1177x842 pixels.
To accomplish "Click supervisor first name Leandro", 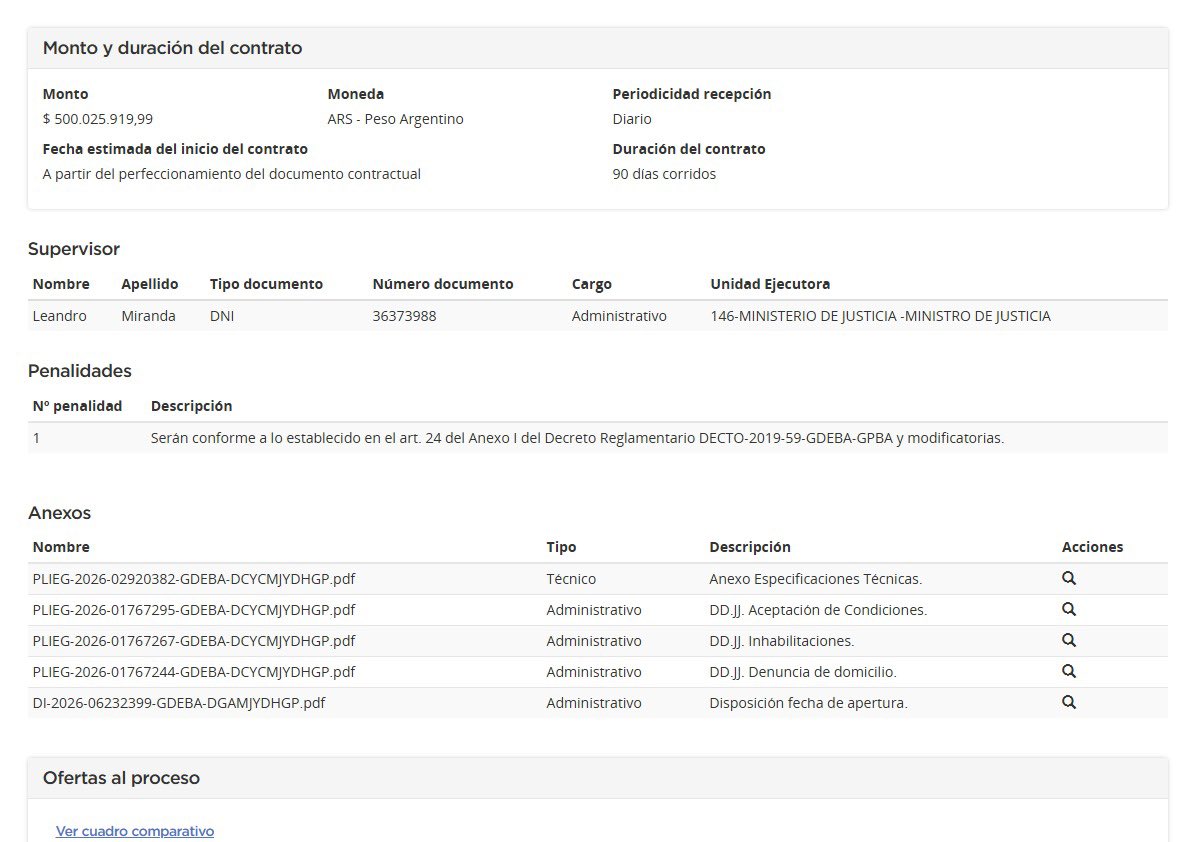I will coord(59,316).
